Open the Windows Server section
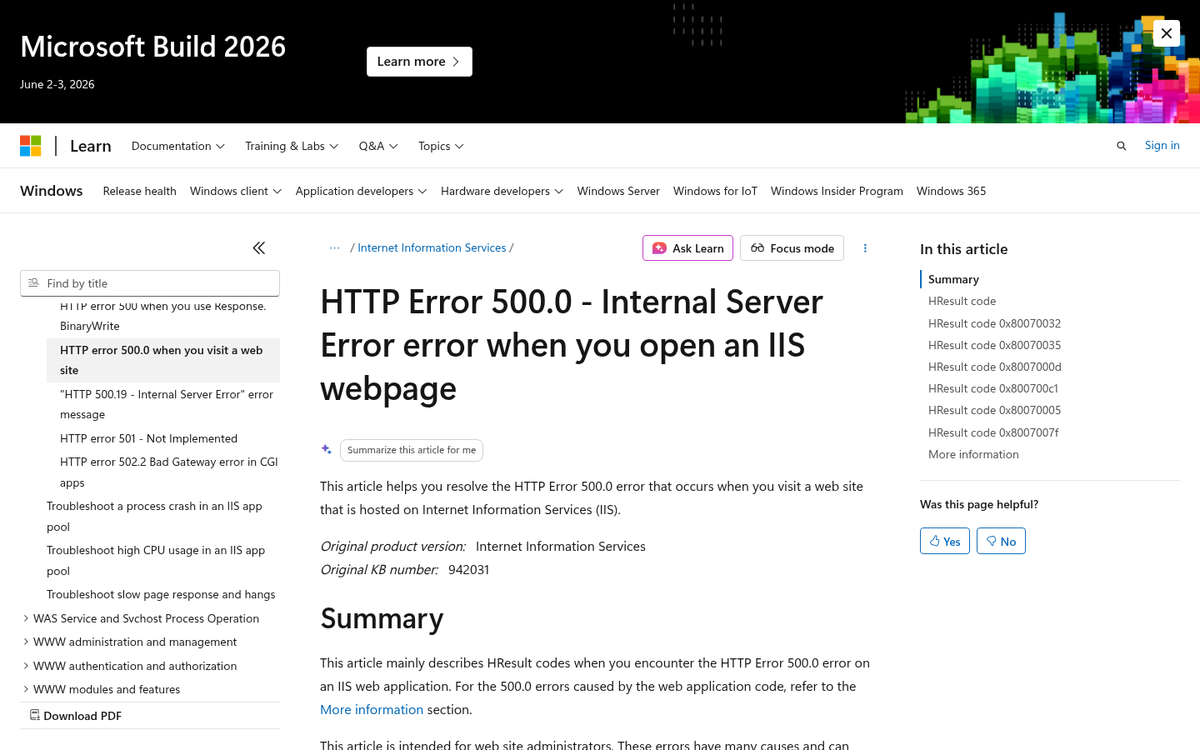Viewport: 1200px width, 750px height. click(x=618, y=191)
